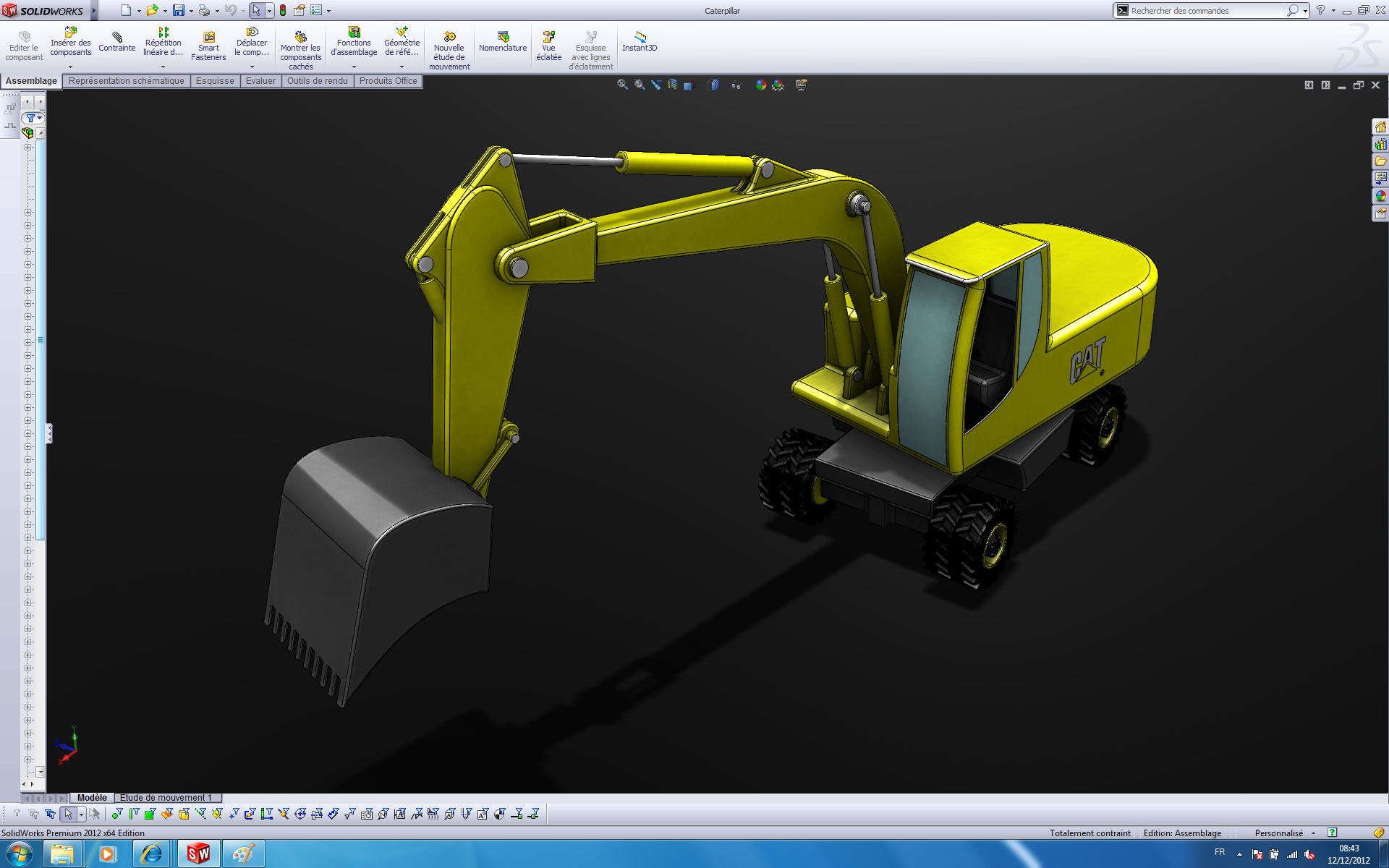
Task: Toggle the green Filter Faces button
Action: [150, 814]
